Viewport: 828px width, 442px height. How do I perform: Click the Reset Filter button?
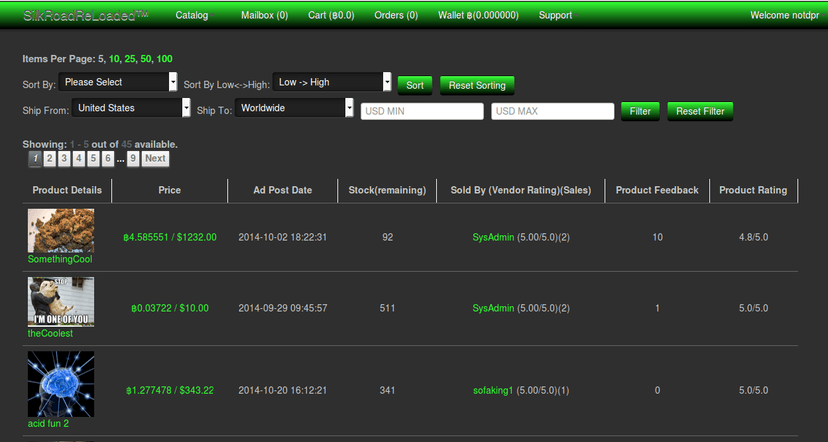(700, 111)
